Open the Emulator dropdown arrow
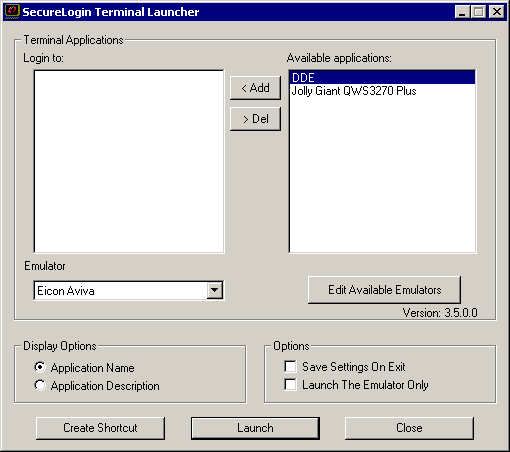The width and height of the screenshot is (510, 452). point(215,290)
